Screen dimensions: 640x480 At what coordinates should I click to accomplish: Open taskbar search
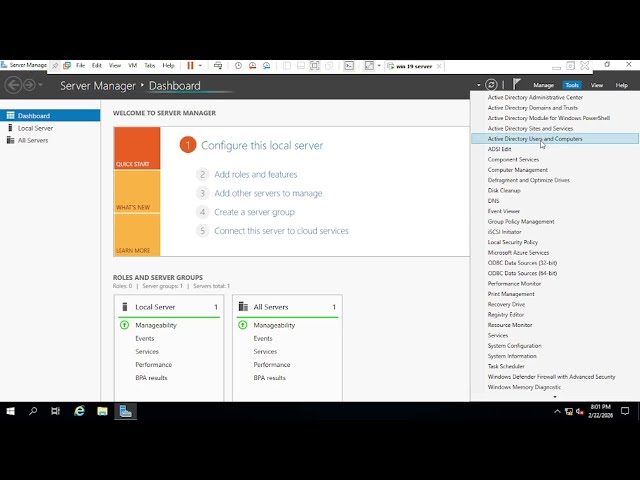tap(33, 411)
